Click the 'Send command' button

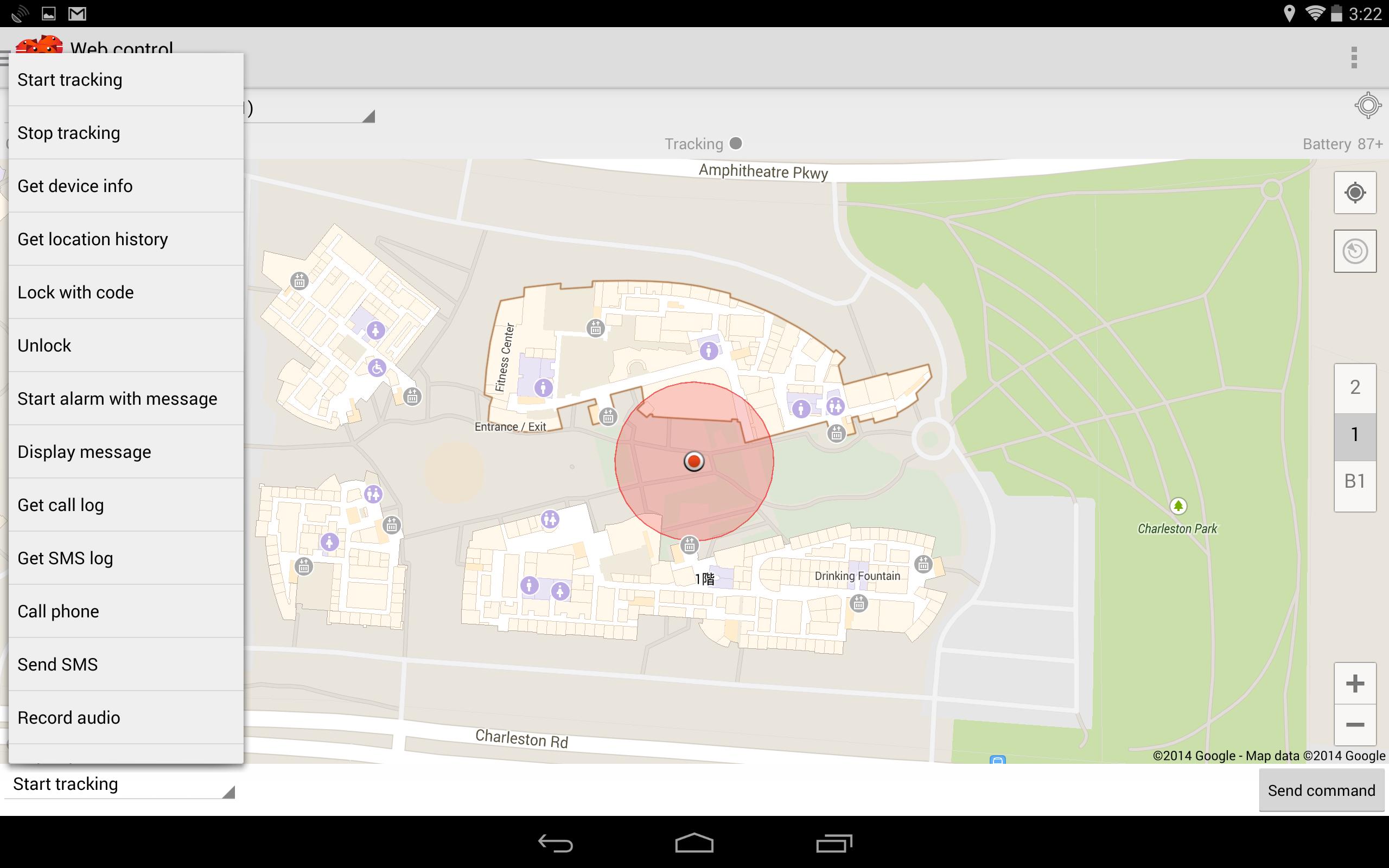1321,789
